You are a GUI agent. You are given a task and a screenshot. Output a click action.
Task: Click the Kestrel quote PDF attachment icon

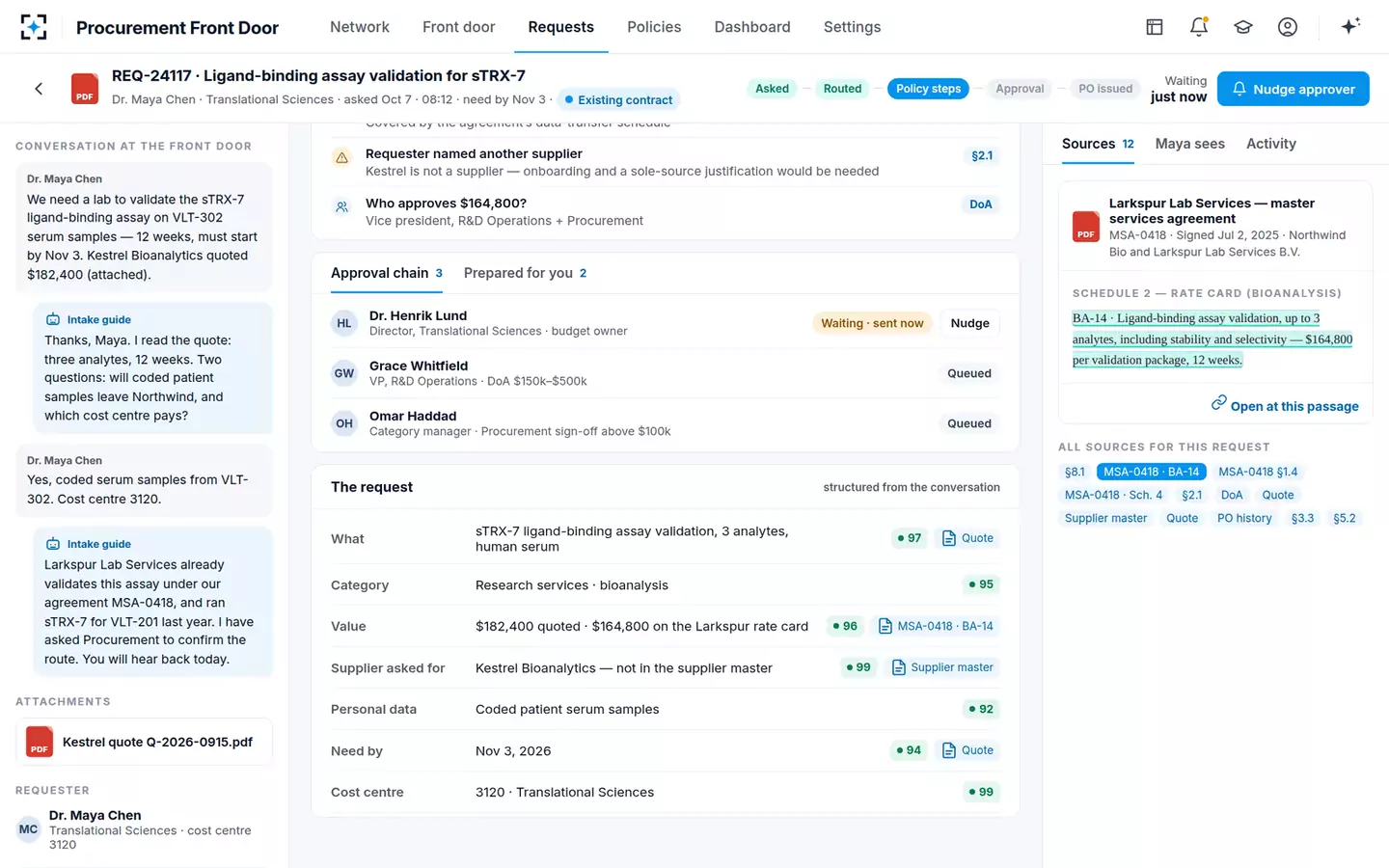click(x=40, y=742)
